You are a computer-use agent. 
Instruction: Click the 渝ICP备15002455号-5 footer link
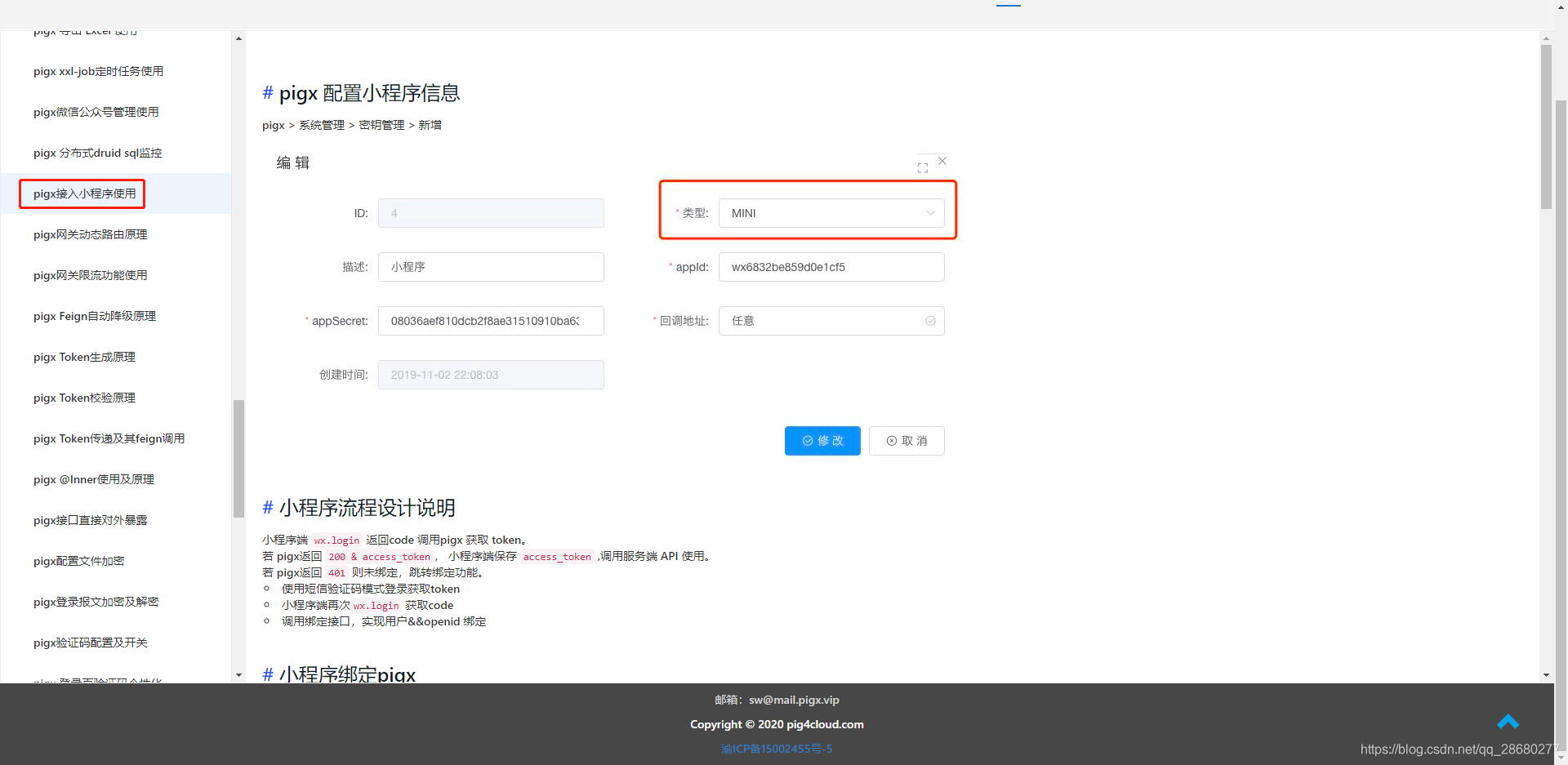click(777, 749)
